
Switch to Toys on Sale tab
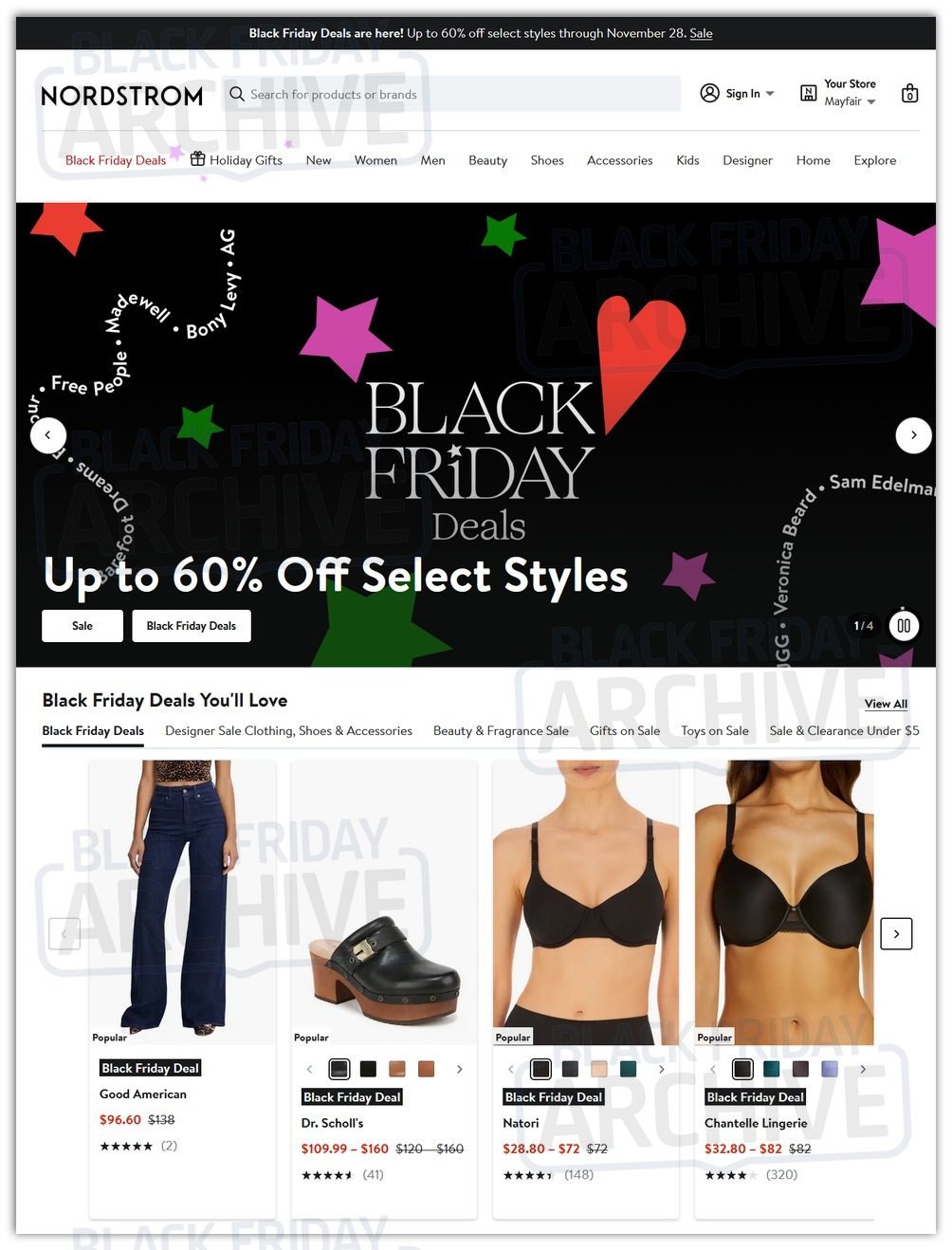pos(715,730)
